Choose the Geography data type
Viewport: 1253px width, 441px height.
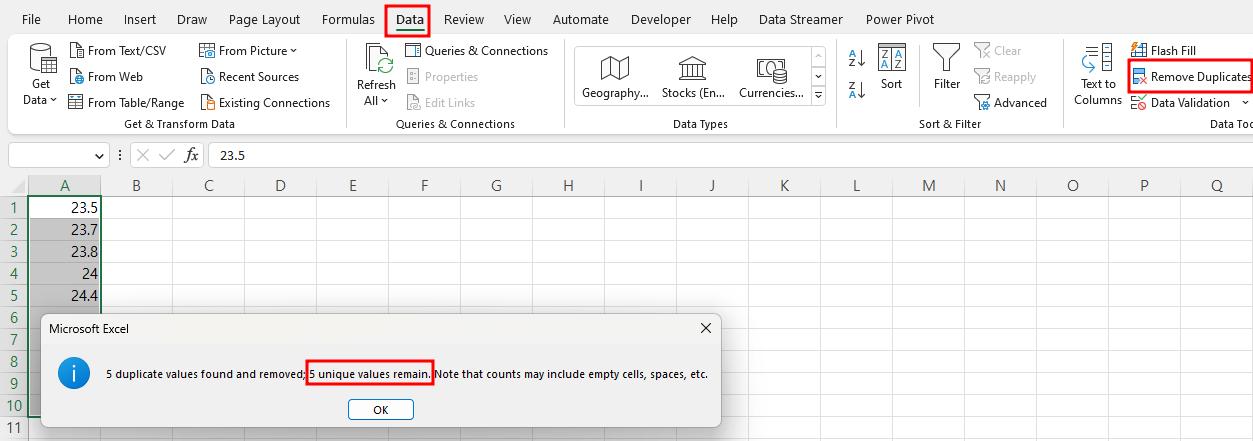tap(614, 77)
